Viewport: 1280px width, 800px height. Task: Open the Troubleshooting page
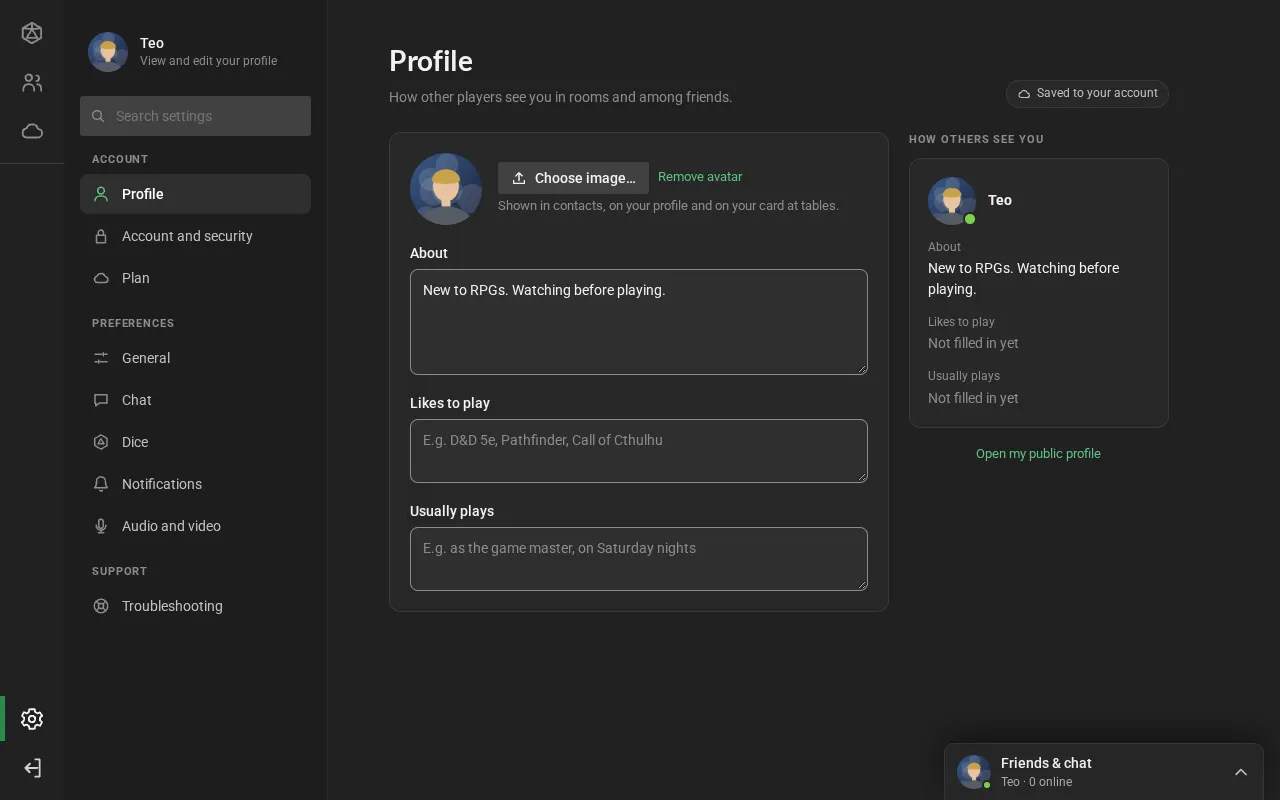coord(195,606)
